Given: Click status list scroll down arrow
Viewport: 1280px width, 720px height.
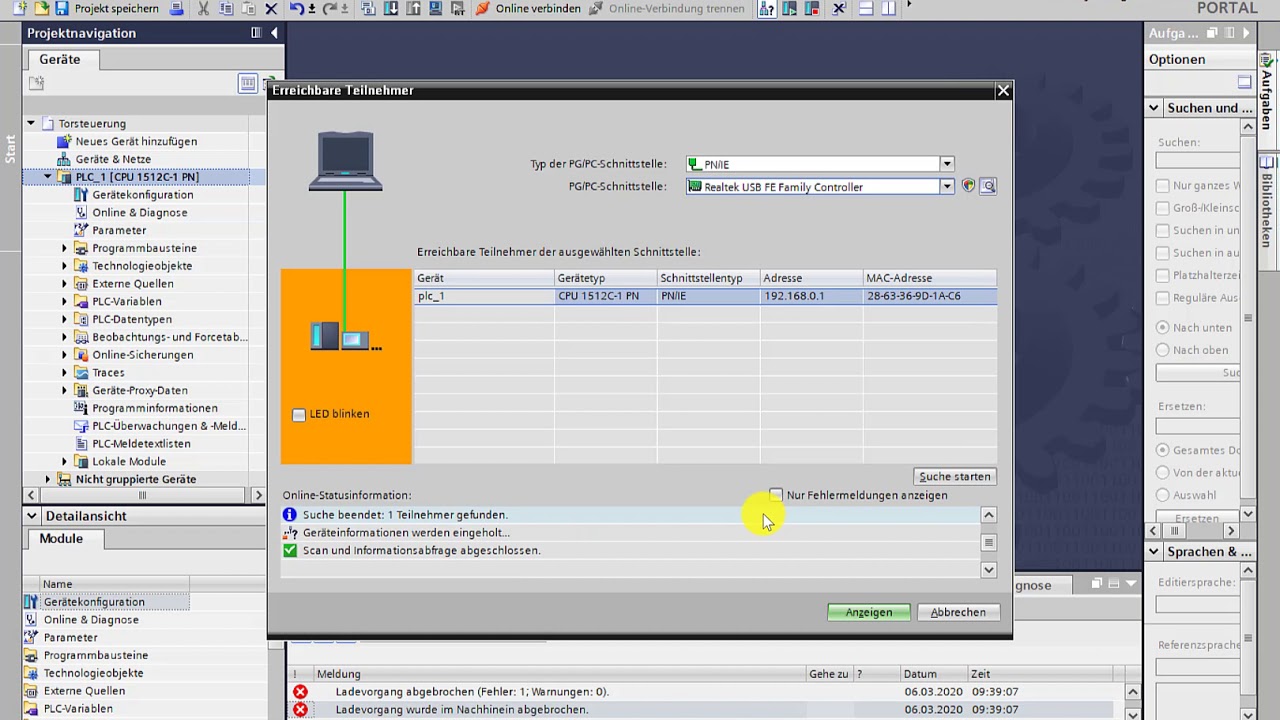Looking at the screenshot, I should [988, 570].
